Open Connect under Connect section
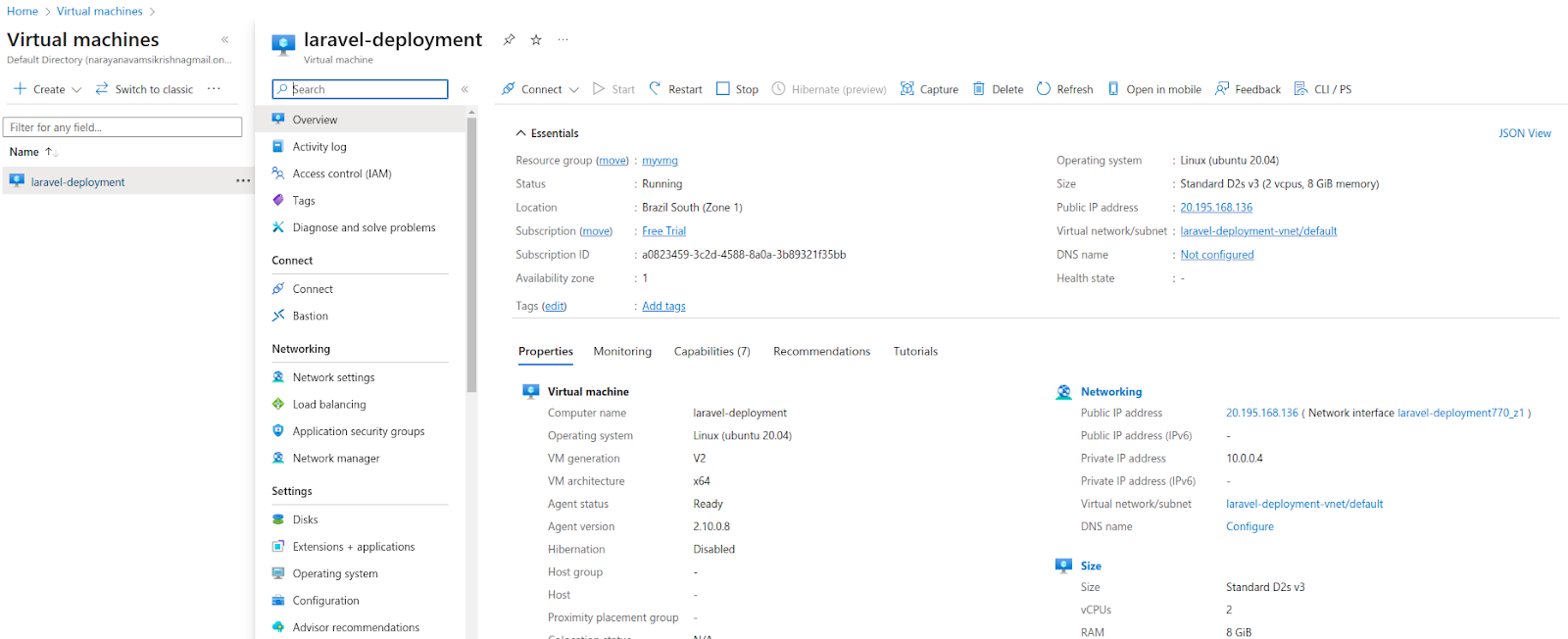Viewport: 1568px width, 639px height. 313,289
